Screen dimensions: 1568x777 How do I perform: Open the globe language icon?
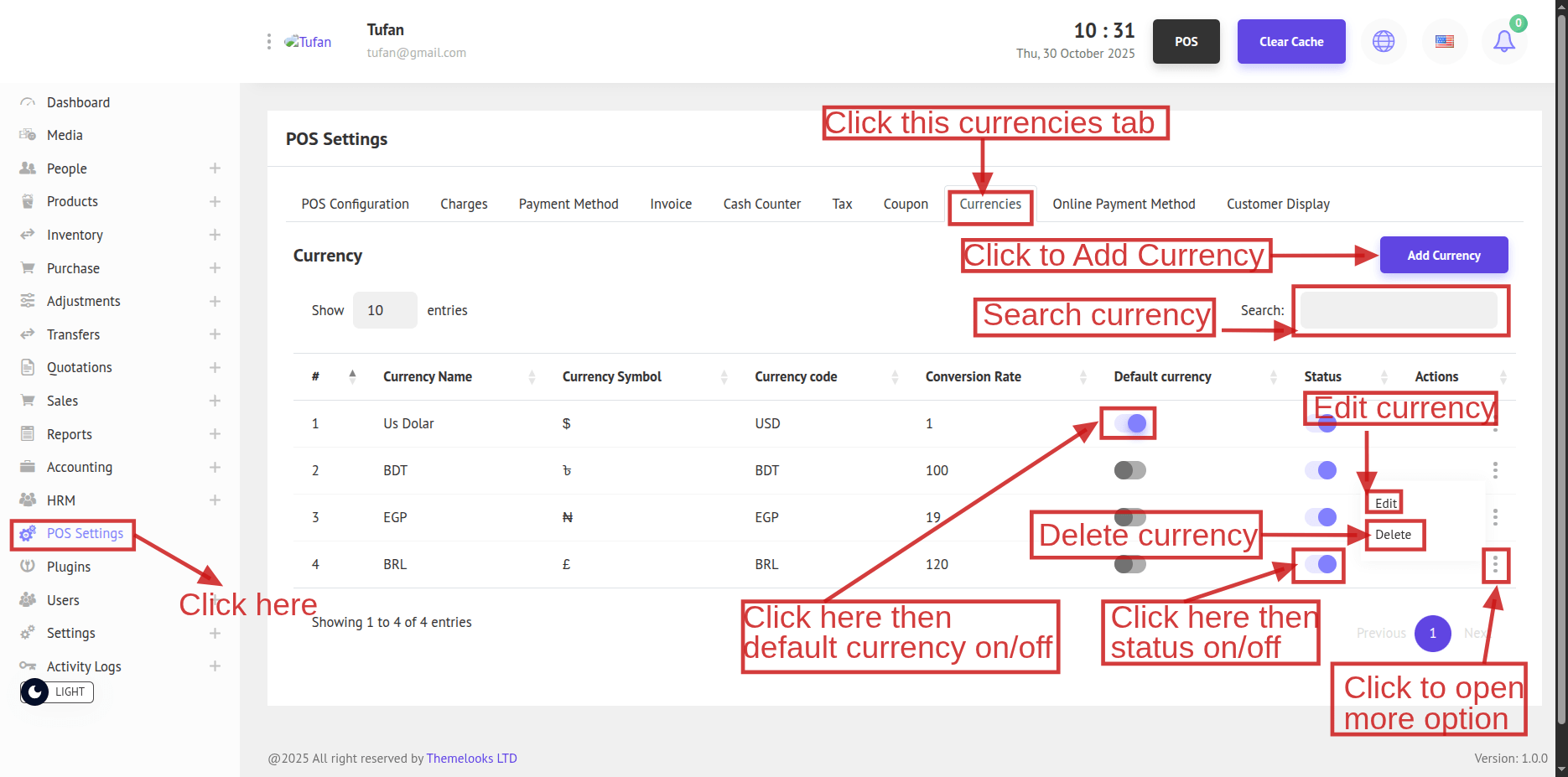tap(1384, 42)
